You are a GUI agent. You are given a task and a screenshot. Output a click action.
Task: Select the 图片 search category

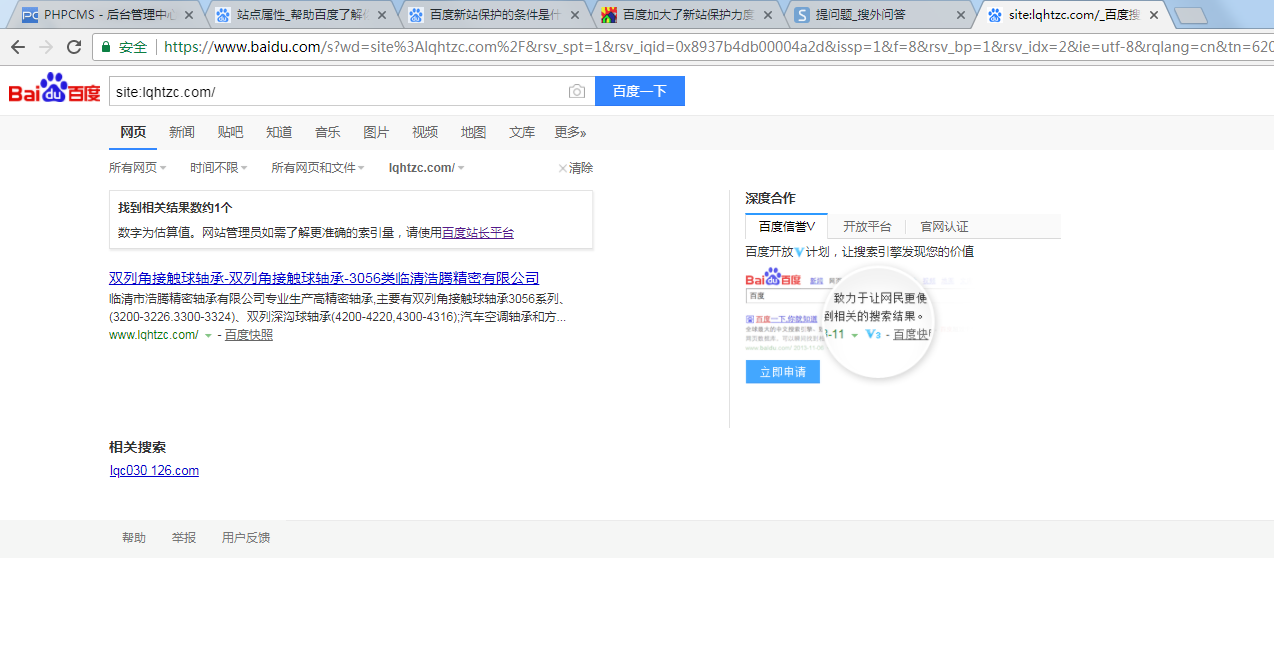pos(376,132)
